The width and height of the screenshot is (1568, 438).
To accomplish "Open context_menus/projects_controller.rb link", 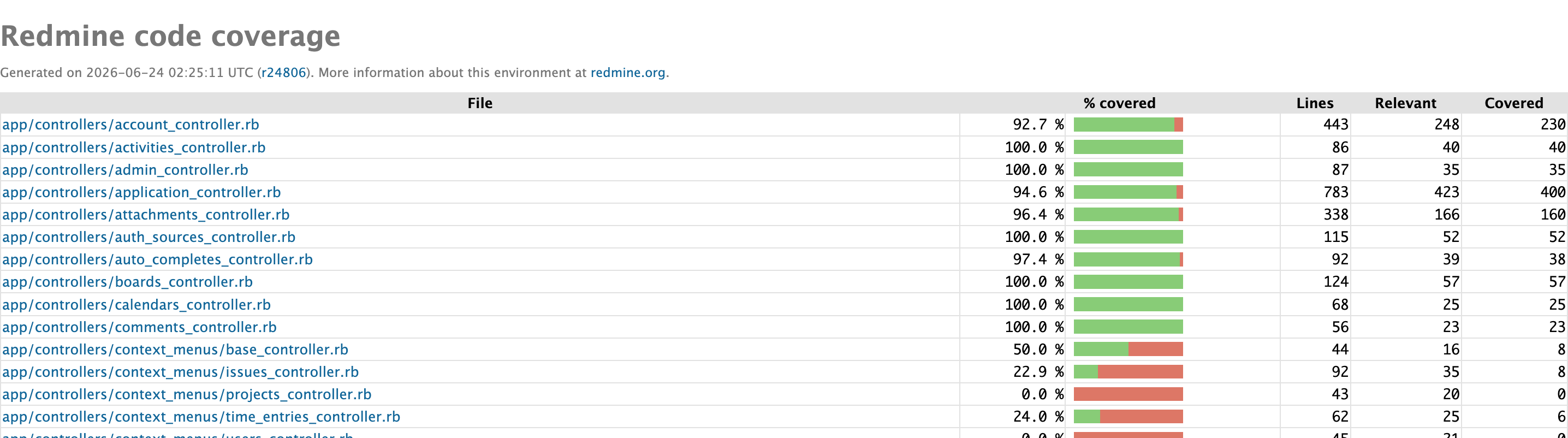I will point(187,394).
